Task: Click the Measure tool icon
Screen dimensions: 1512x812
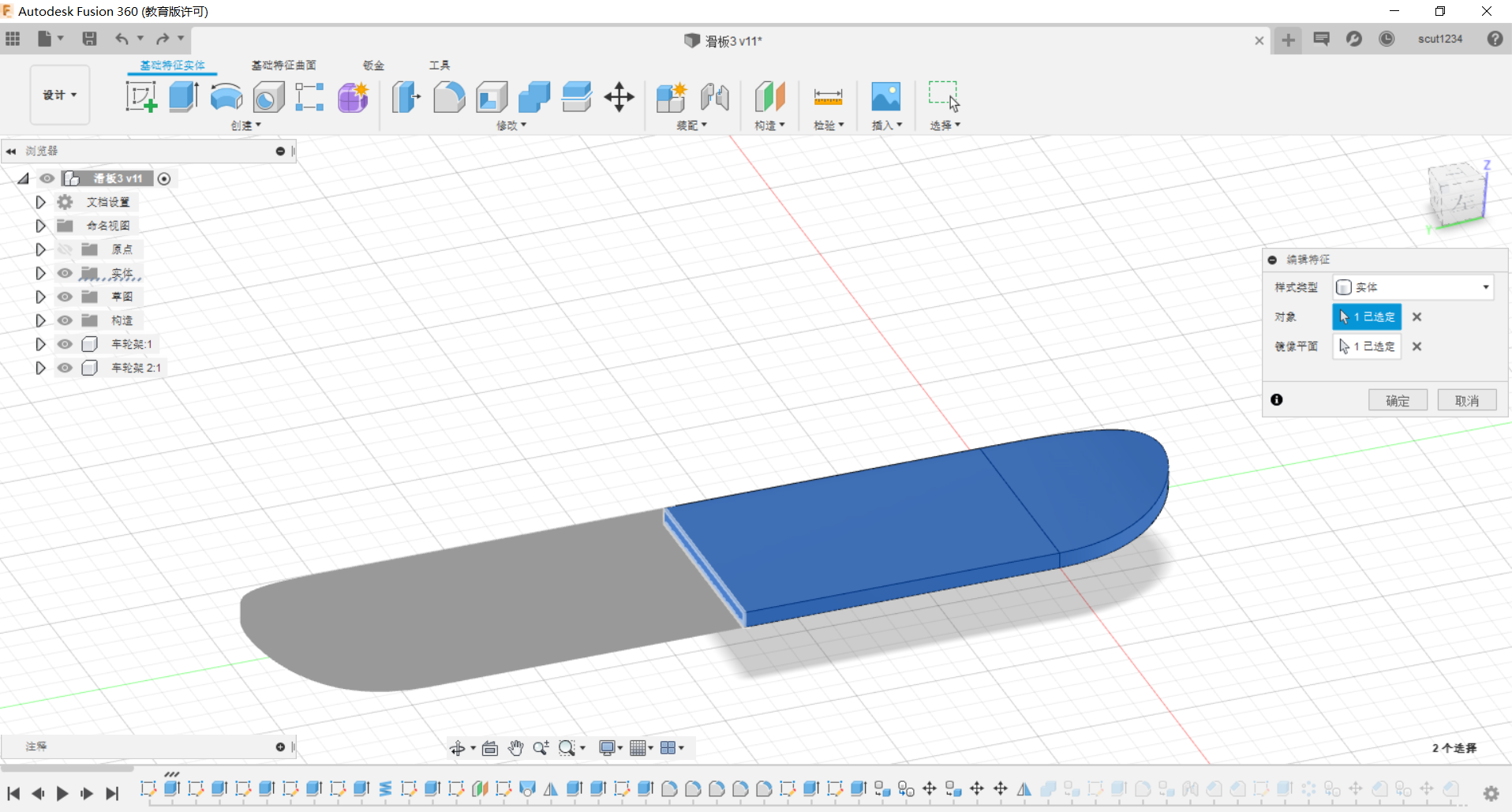Action: (828, 97)
